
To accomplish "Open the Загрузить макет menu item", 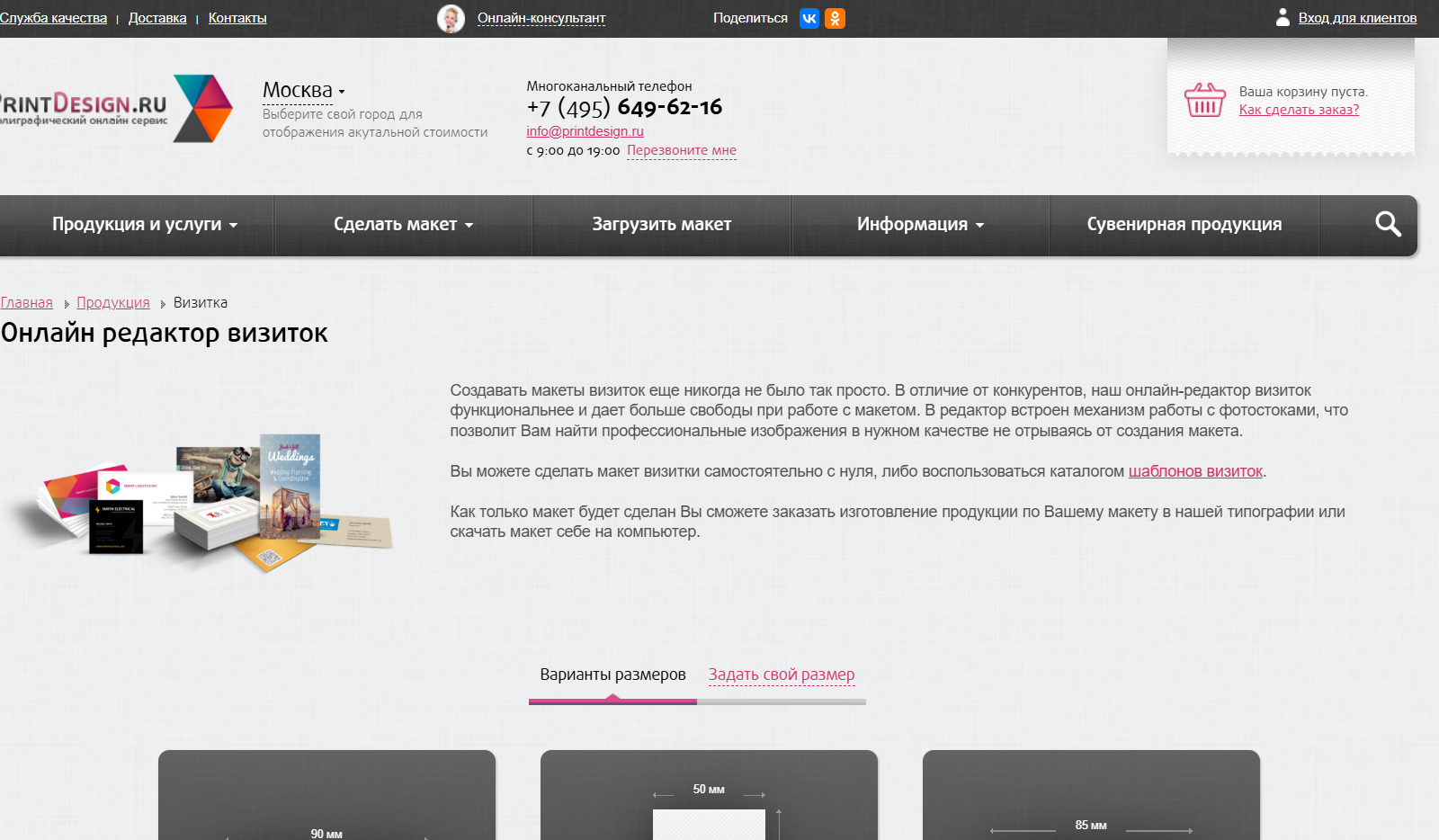I will pos(662,225).
